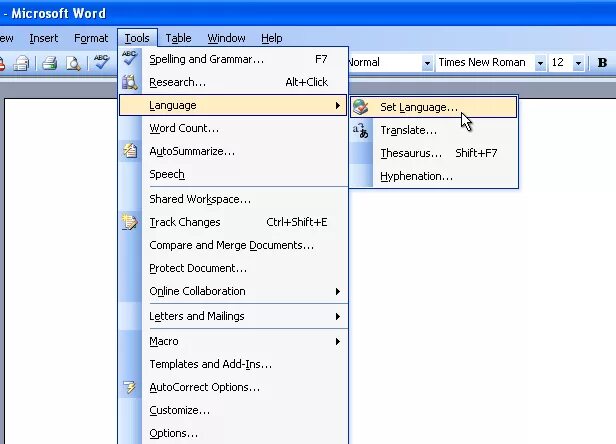616x444 pixels.
Task: Choose Thesaurus... submenu item
Action: point(434,153)
